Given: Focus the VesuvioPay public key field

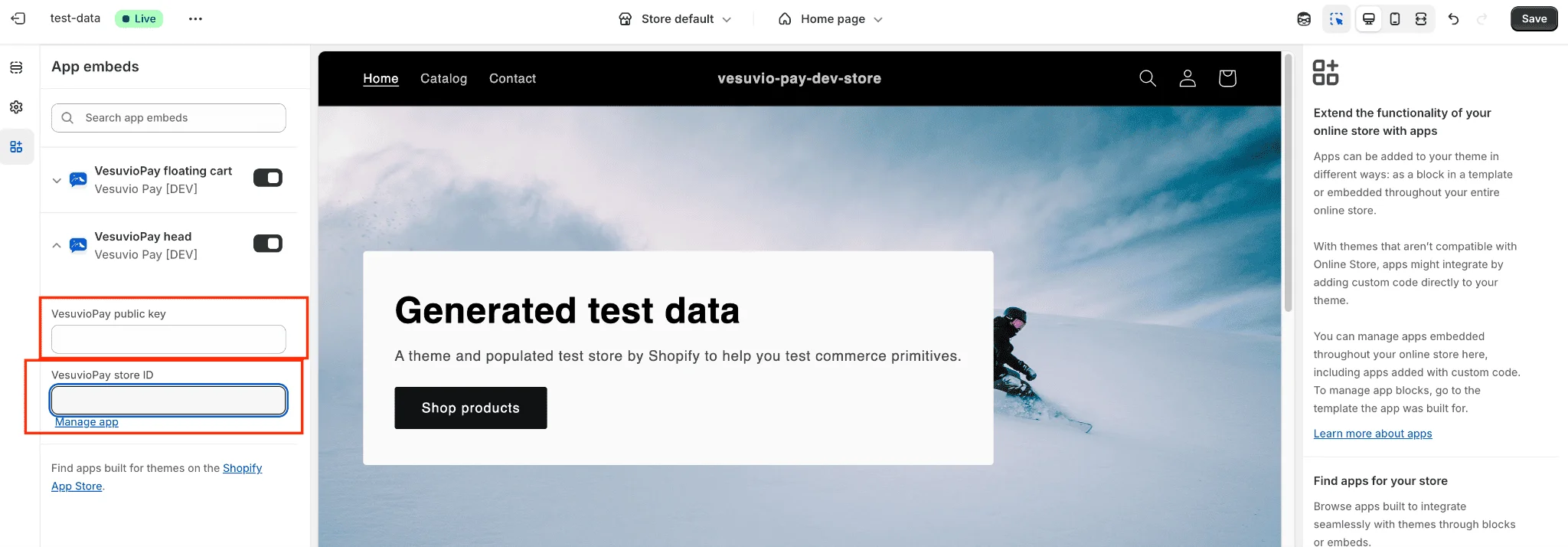Looking at the screenshot, I should [x=168, y=339].
